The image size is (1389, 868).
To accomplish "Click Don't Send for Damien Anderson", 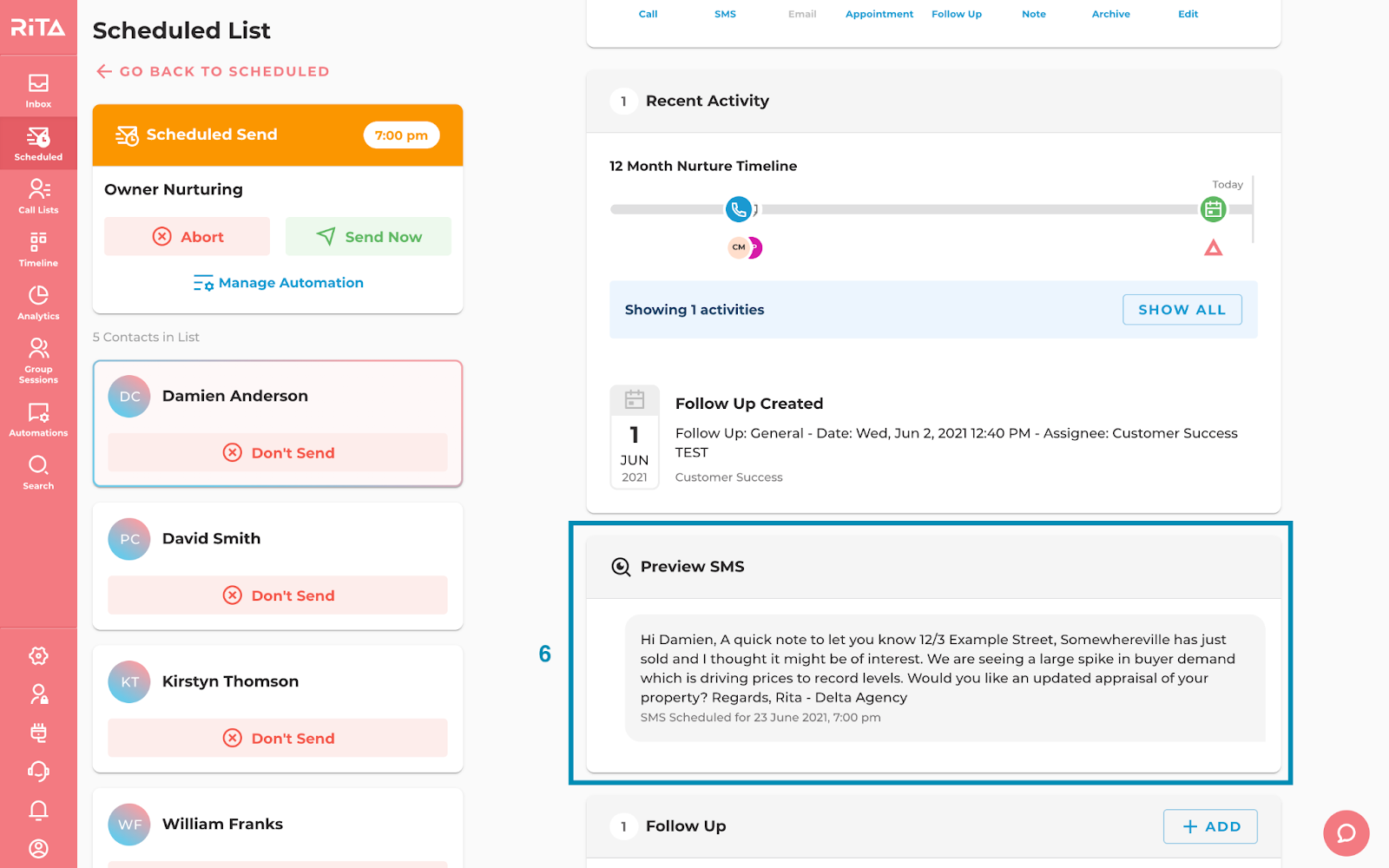I will coord(278,452).
